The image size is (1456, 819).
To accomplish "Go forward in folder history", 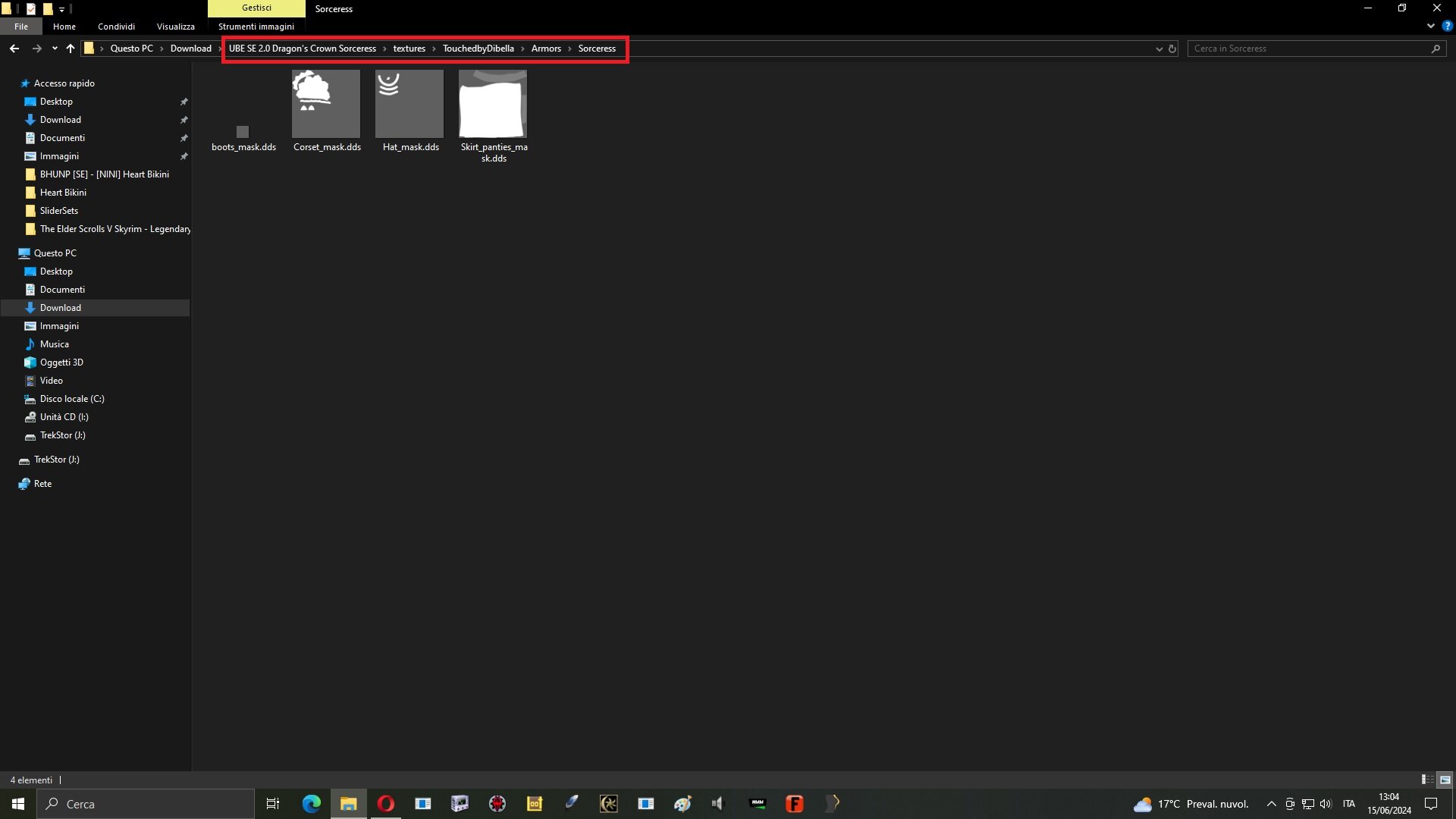I will point(36,49).
